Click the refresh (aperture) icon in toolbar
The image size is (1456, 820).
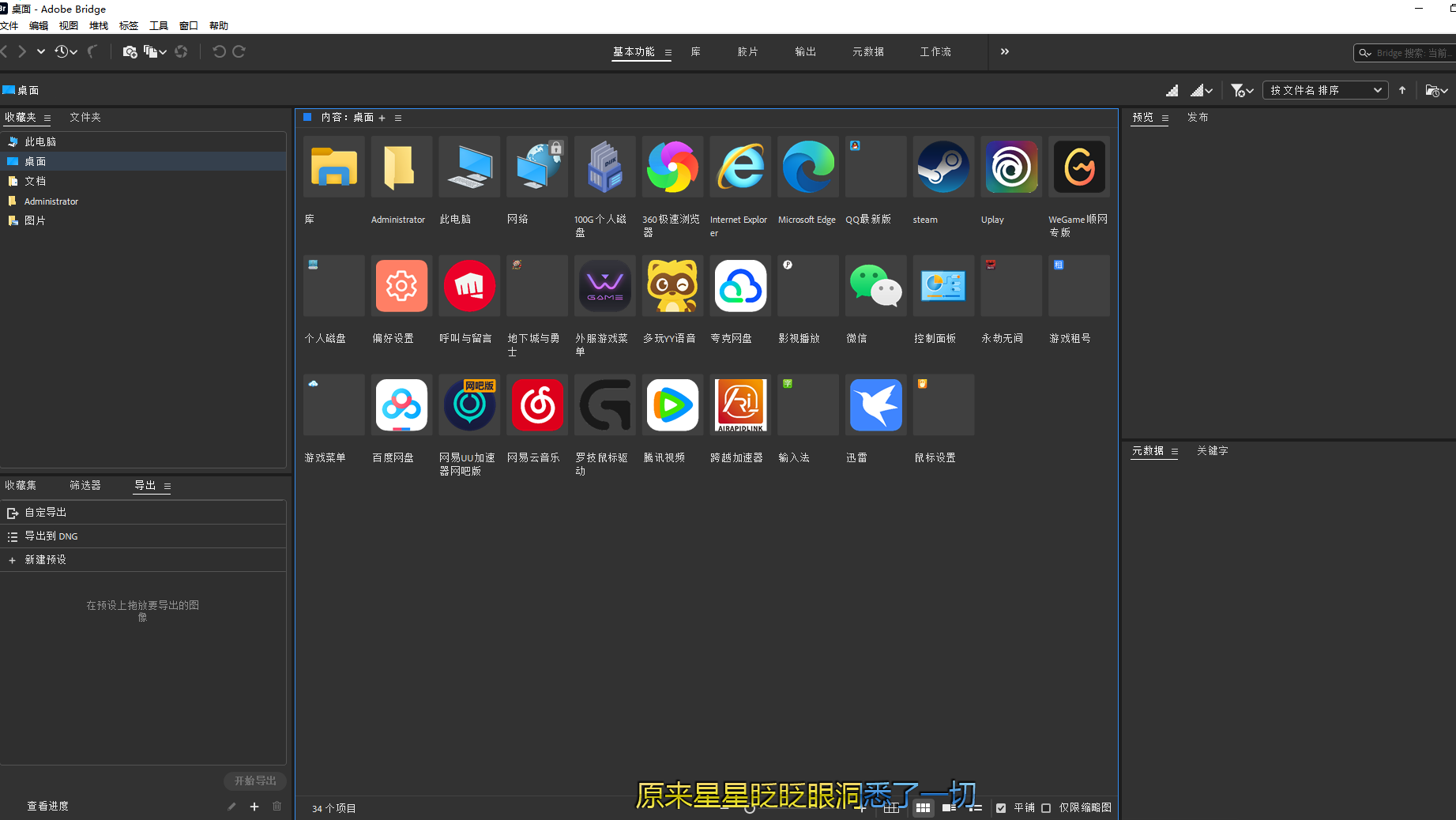coord(181,51)
